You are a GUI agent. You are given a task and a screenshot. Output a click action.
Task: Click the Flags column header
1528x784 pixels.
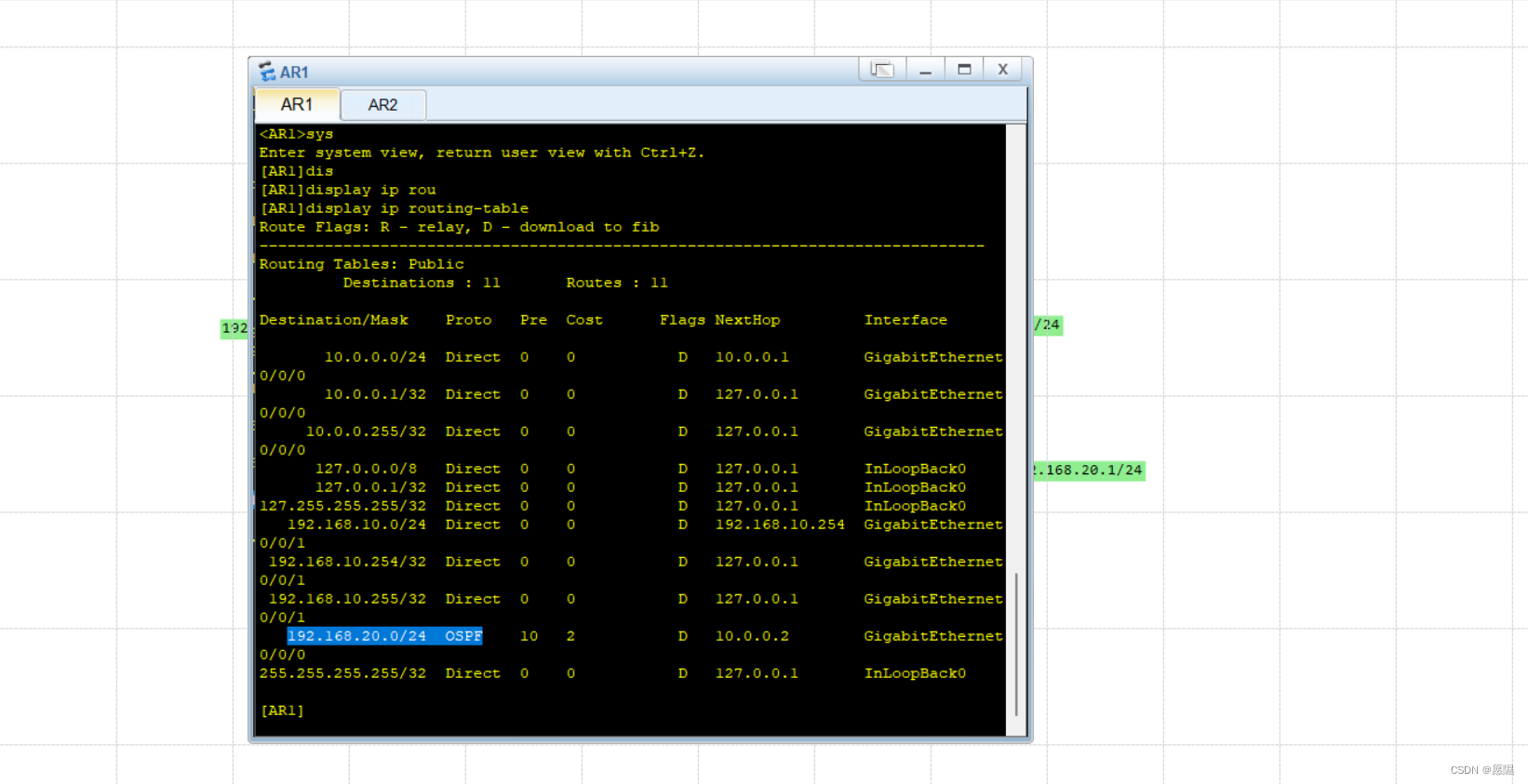coord(682,320)
